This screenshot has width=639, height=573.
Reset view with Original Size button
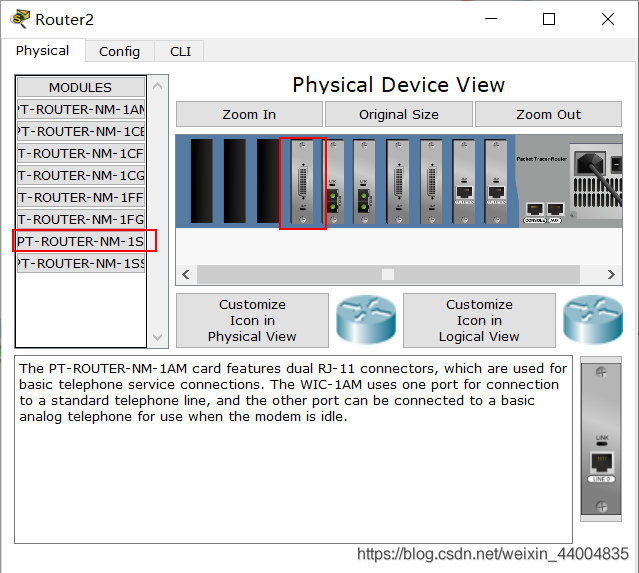[x=399, y=114]
